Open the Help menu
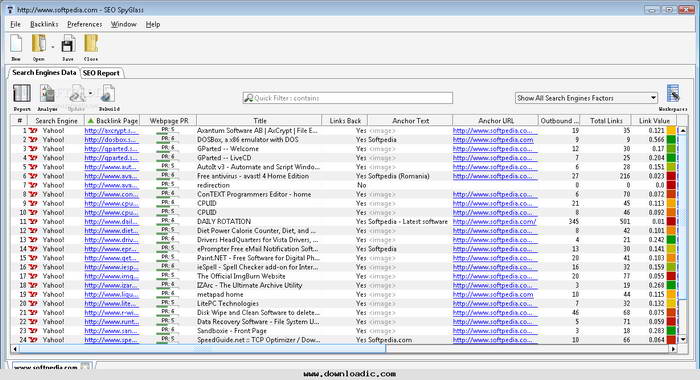Screen dimensions: 700x380 tap(153, 24)
